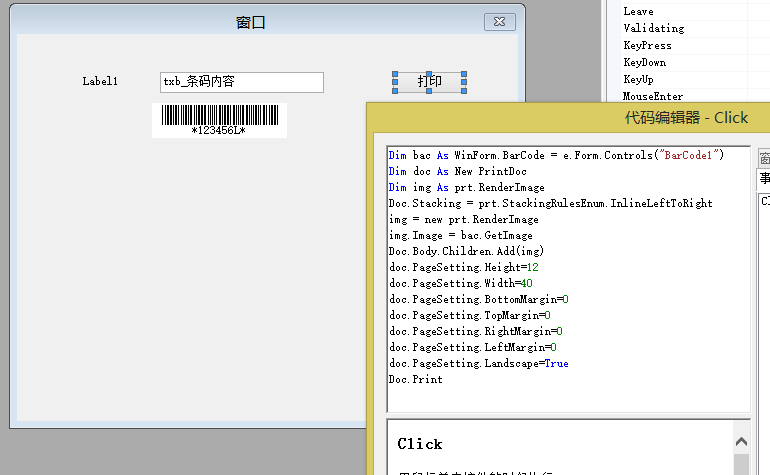Select the Validating event
Image resolution: width=770 pixels, height=475 pixels.
click(654, 28)
